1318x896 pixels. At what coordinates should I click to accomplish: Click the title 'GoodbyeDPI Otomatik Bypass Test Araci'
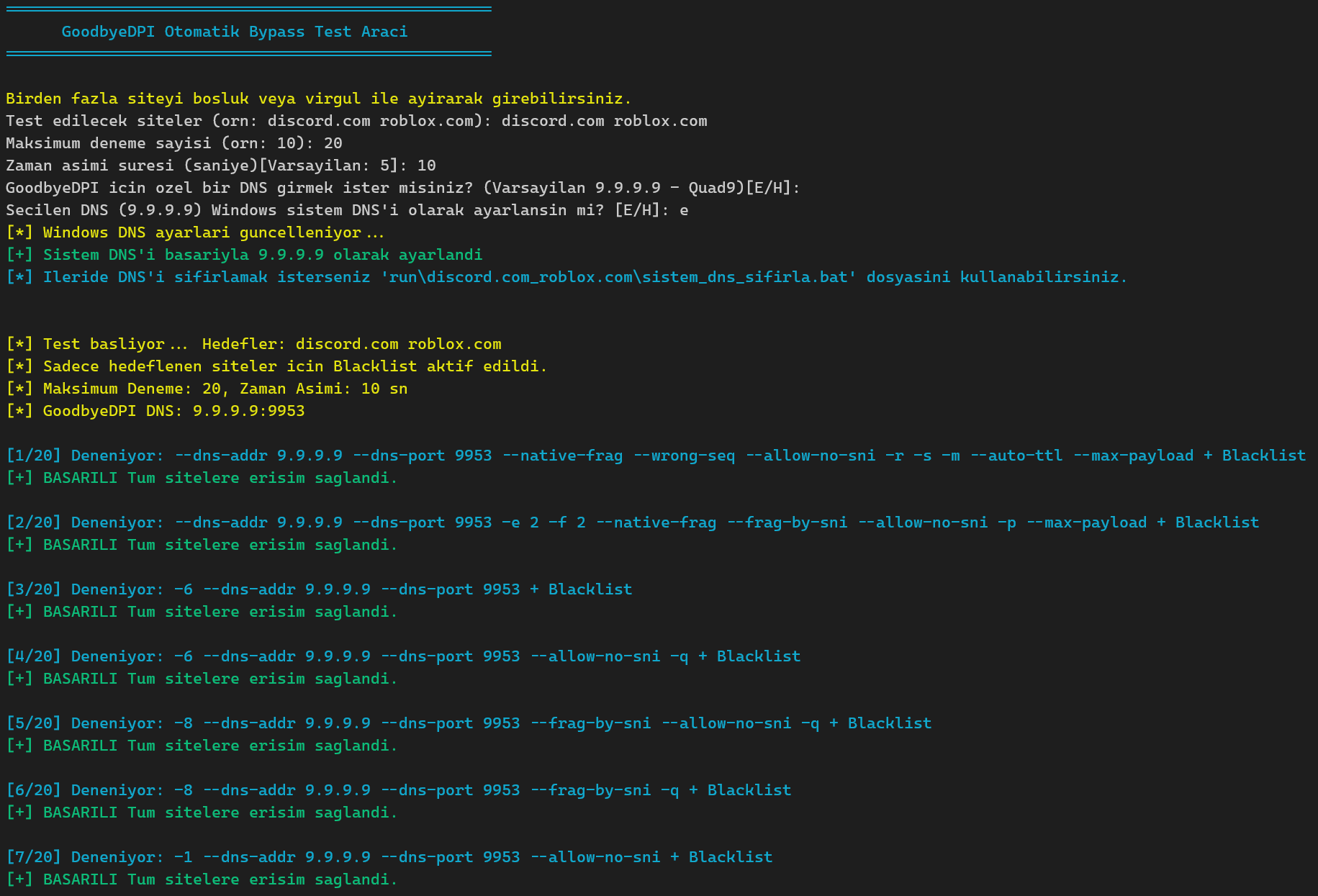(x=235, y=32)
